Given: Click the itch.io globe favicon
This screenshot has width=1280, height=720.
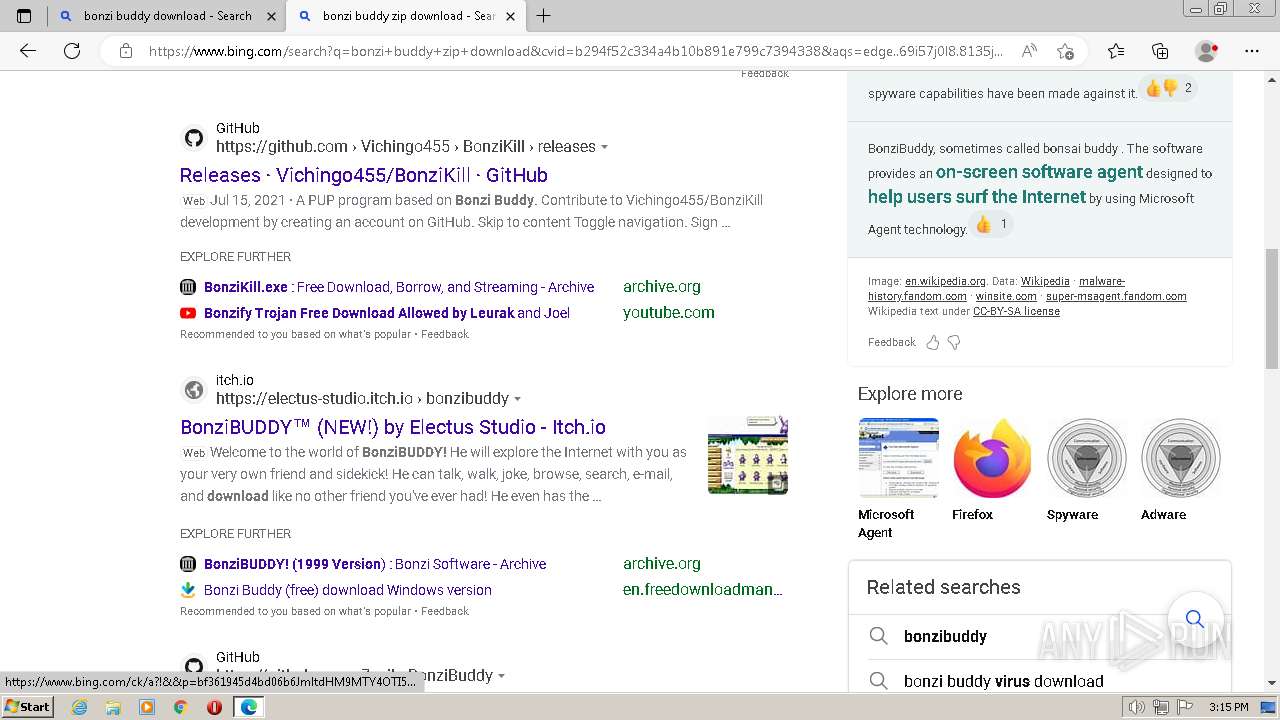Looking at the screenshot, I should 194,390.
